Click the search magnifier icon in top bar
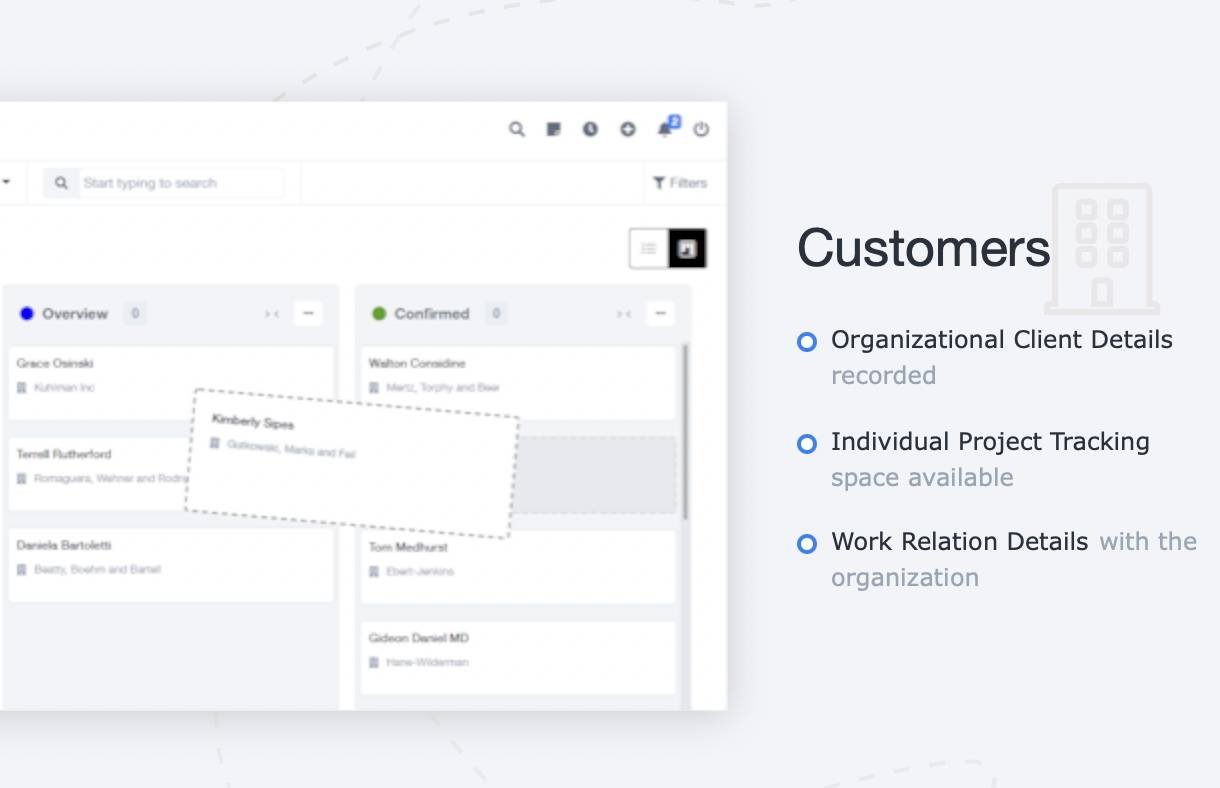This screenshot has width=1220, height=788. (516, 129)
